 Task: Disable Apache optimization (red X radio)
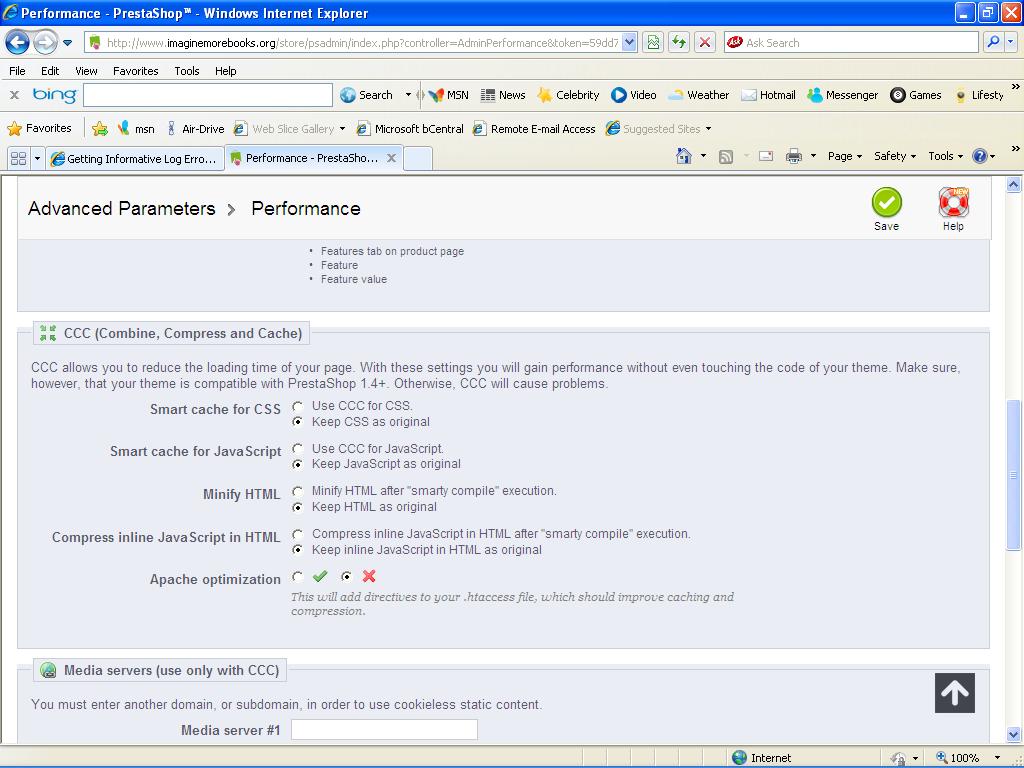click(x=346, y=577)
